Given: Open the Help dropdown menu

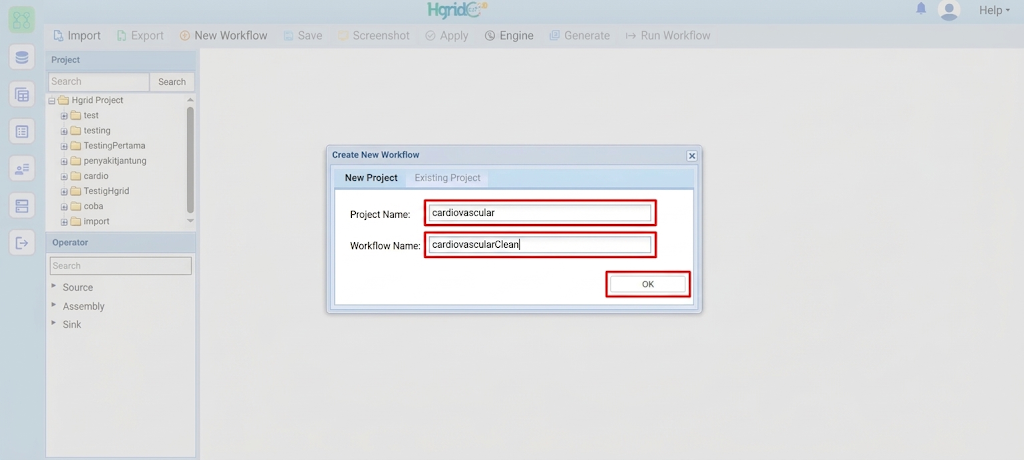Looking at the screenshot, I should coord(994,10).
